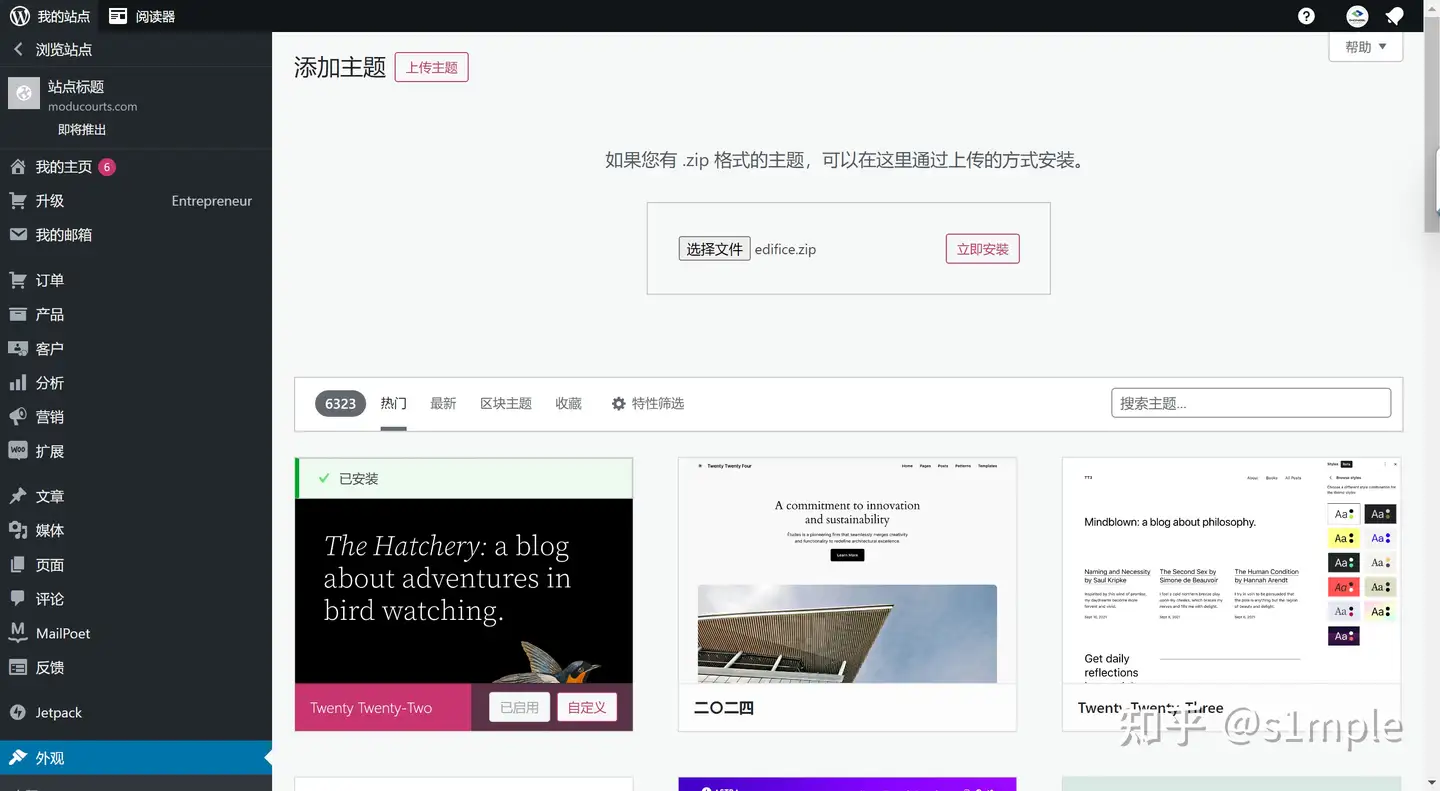Open the Woo 扩展 item
Viewport: 1440px width, 791px height.
pyautogui.click(x=136, y=451)
